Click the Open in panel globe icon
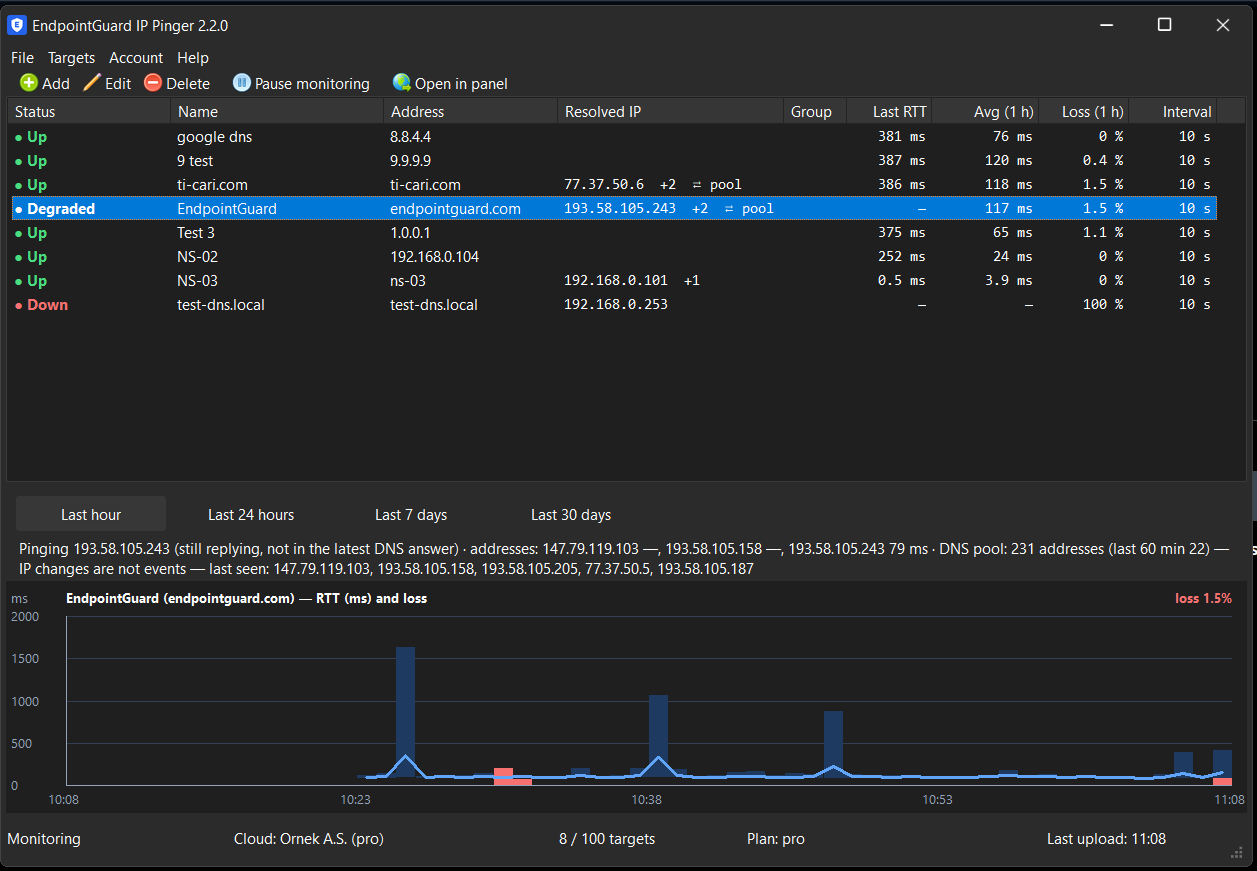This screenshot has height=871, width=1257. [x=402, y=83]
